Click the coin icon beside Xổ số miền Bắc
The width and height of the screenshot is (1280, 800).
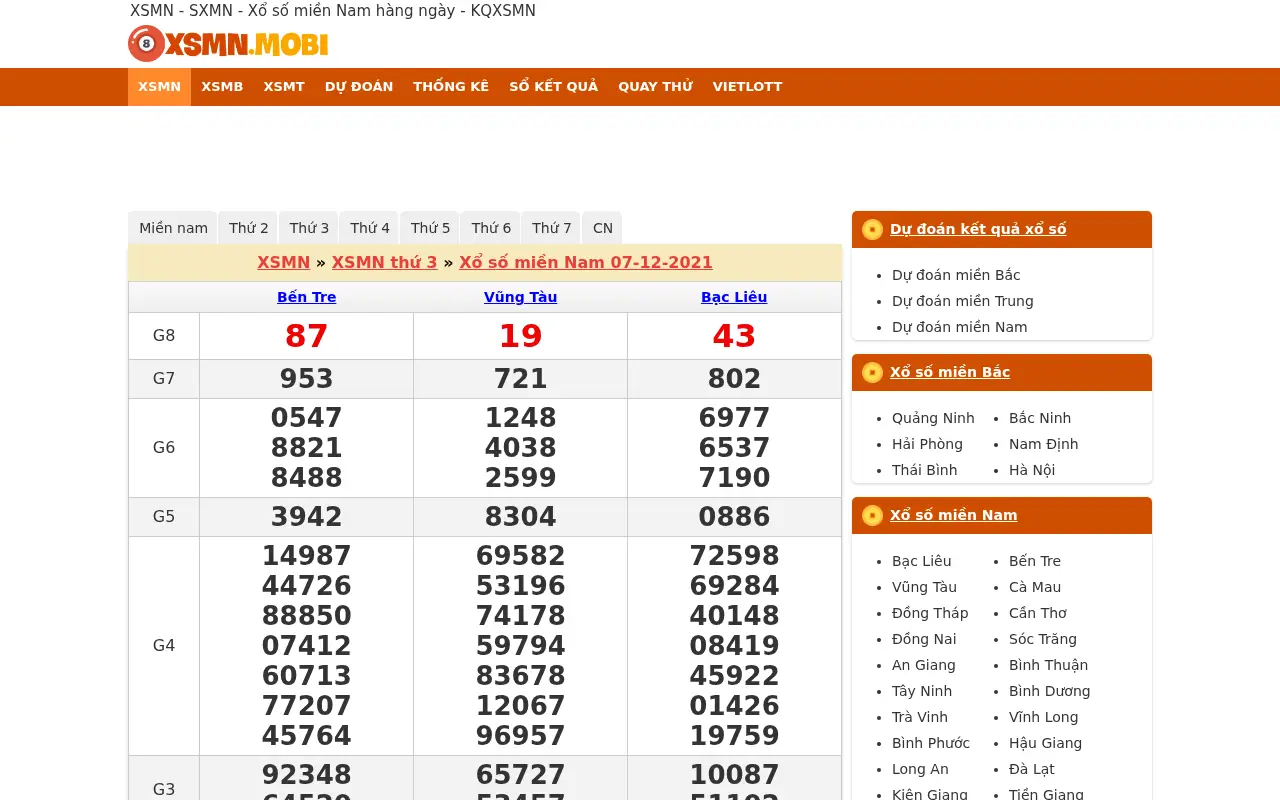pyautogui.click(x=872, y=372)
